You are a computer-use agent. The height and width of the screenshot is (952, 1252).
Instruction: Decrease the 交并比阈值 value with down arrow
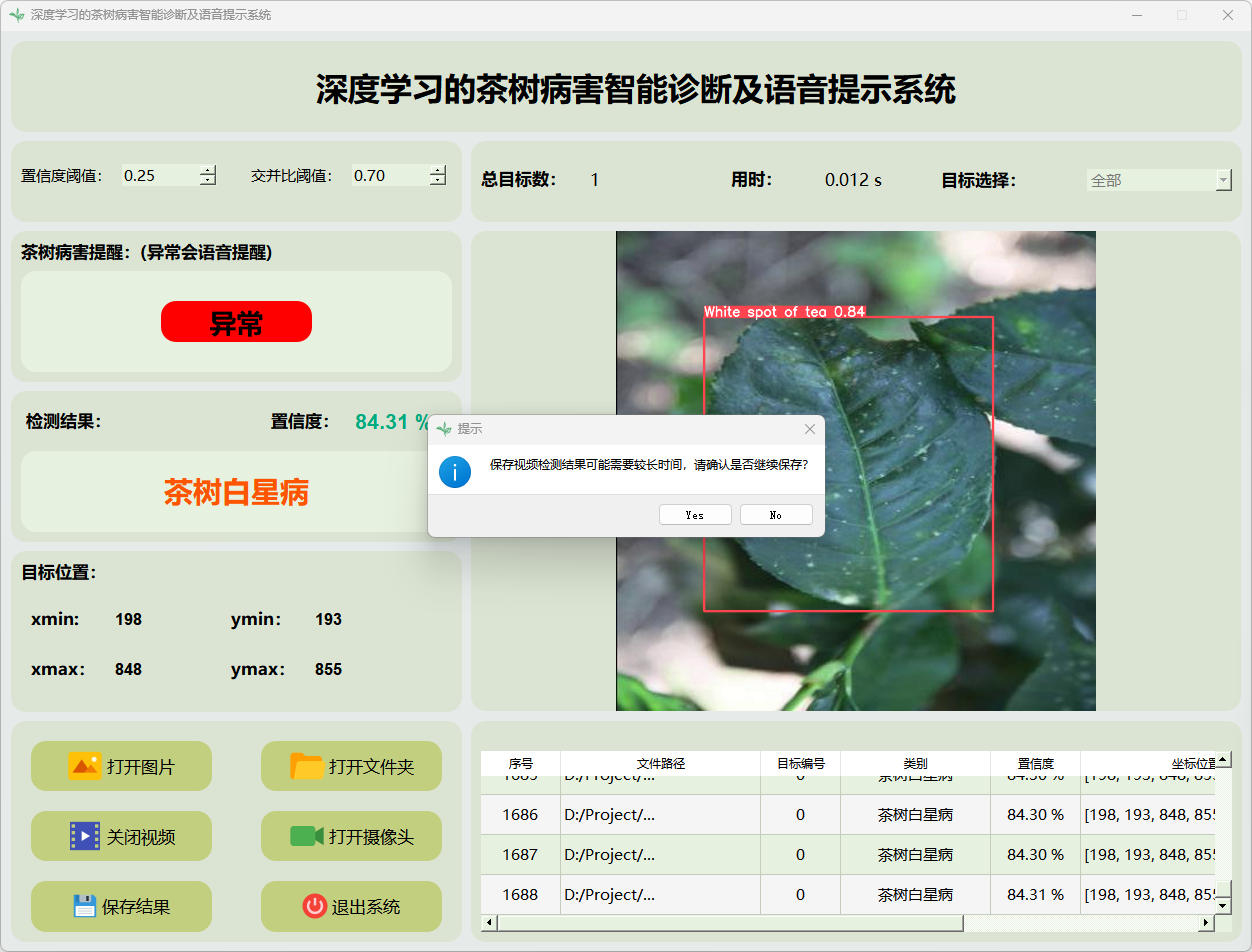point(437,181)
